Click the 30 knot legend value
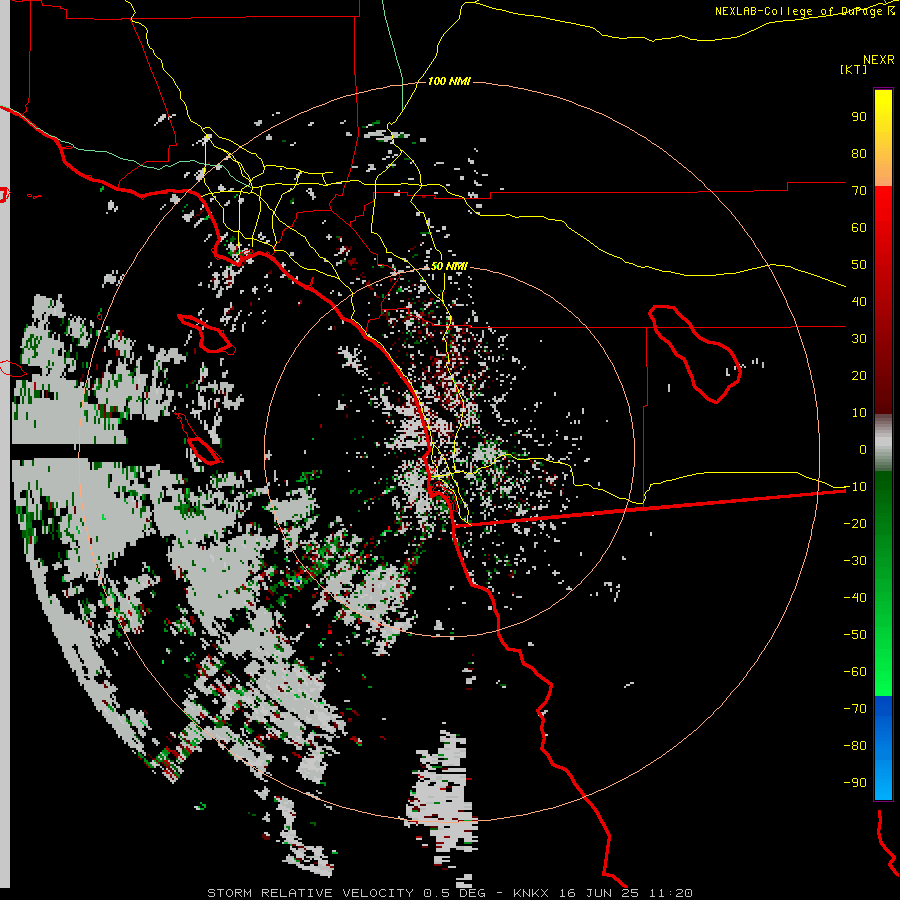The width and height of the screenshot is (900, 900). [x=859, y=339]
